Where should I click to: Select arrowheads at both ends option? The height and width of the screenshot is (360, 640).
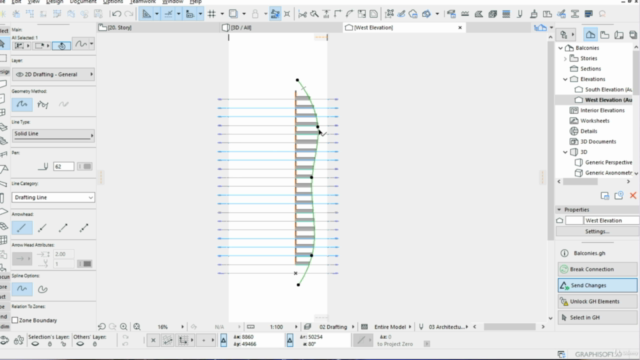click(x=84, y=228)
